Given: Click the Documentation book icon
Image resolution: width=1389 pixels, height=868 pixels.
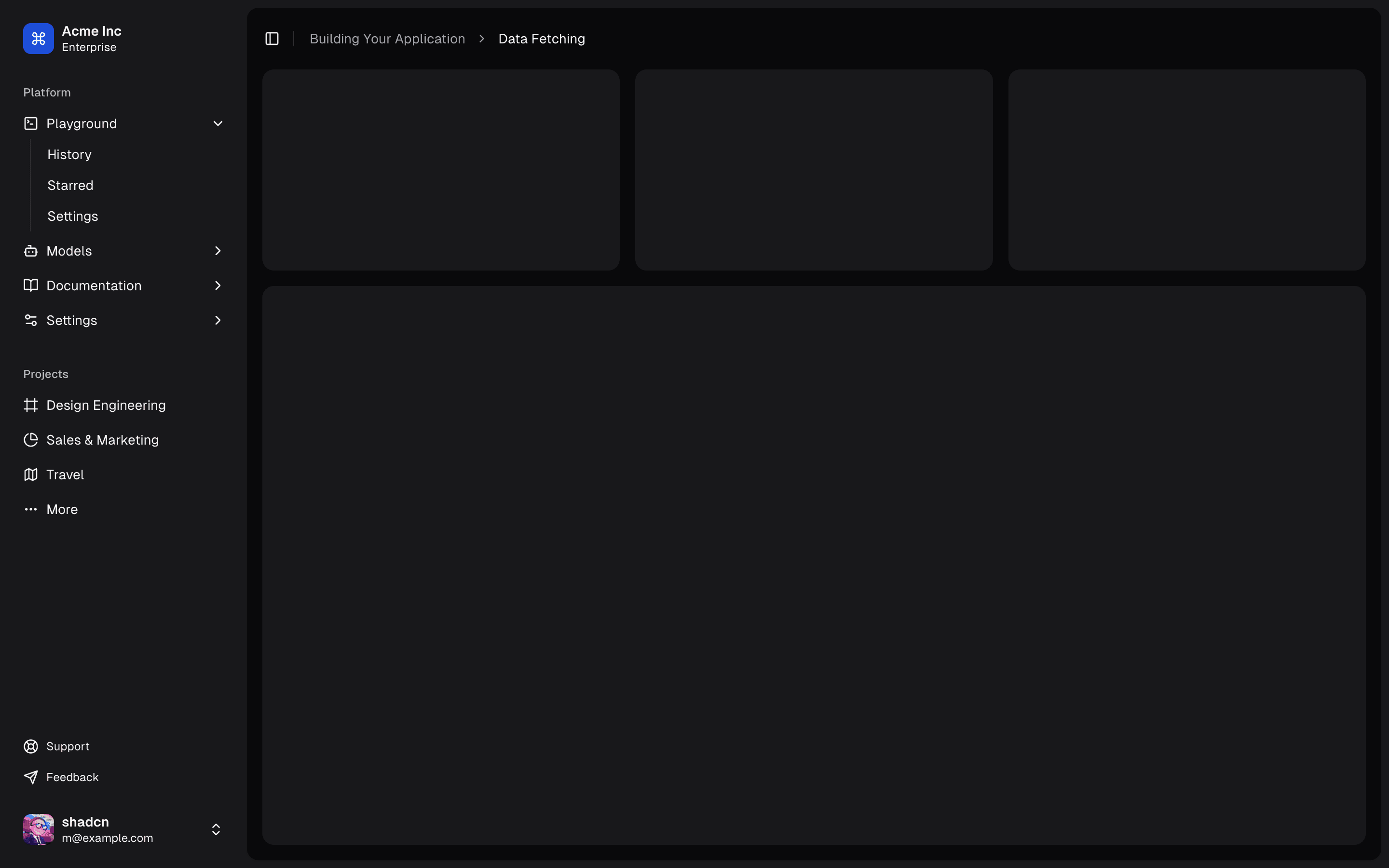Looking at the screenshot, I should tap(30, 285).
